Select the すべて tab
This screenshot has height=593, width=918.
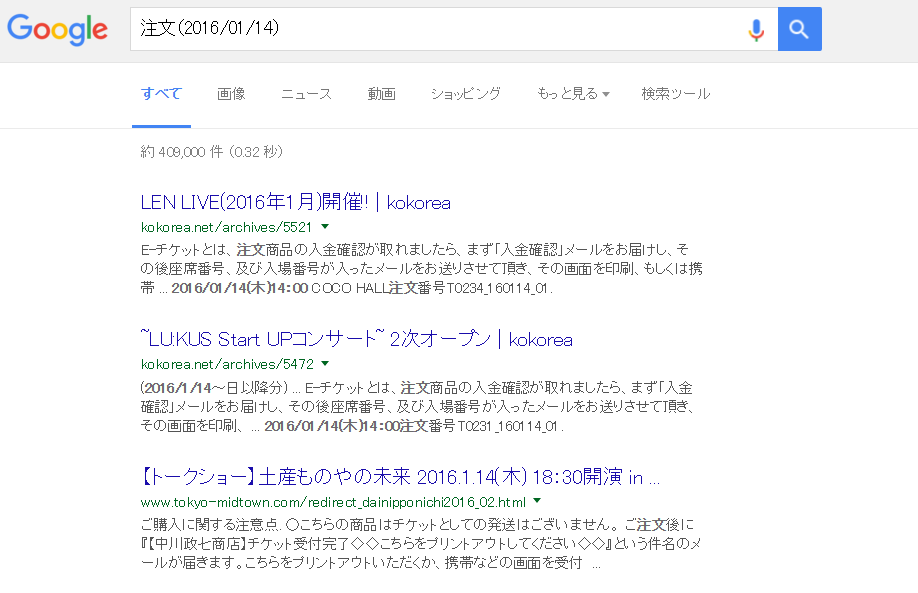162,94
